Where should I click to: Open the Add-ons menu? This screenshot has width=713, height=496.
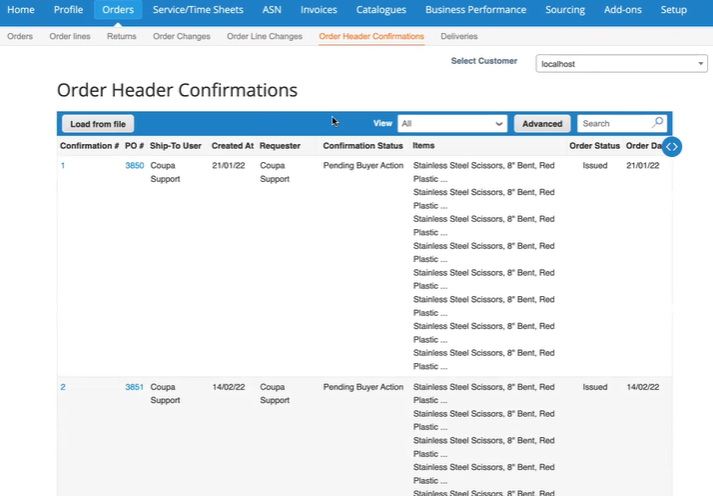(623, 10)
